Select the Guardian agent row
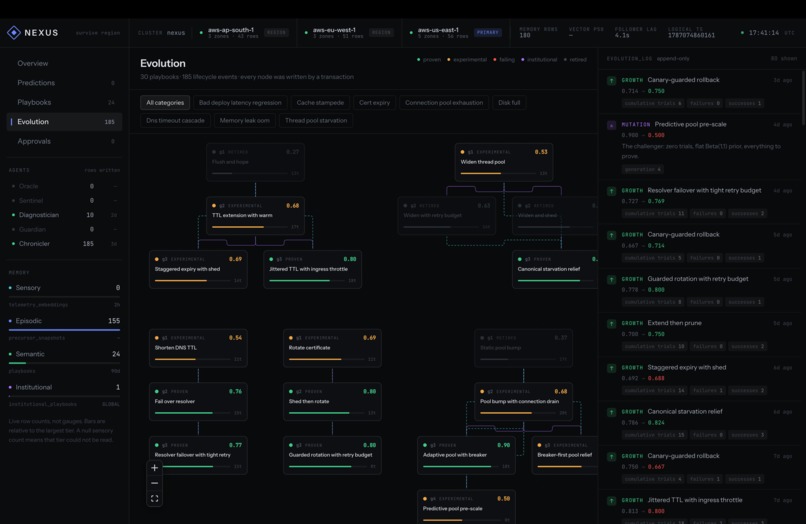 click(x=64, y=229)
